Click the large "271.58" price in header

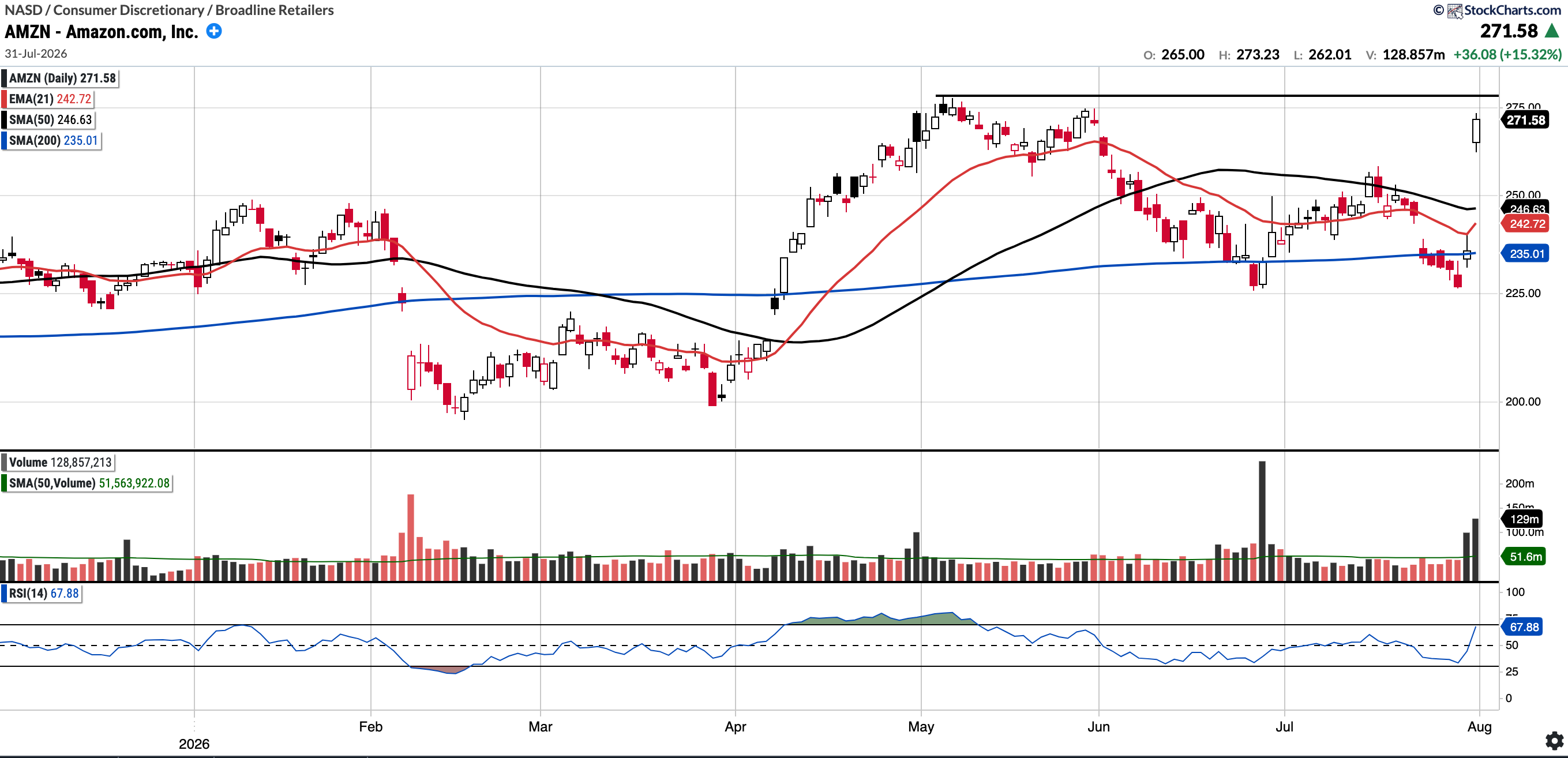(x=1509, y=31)
